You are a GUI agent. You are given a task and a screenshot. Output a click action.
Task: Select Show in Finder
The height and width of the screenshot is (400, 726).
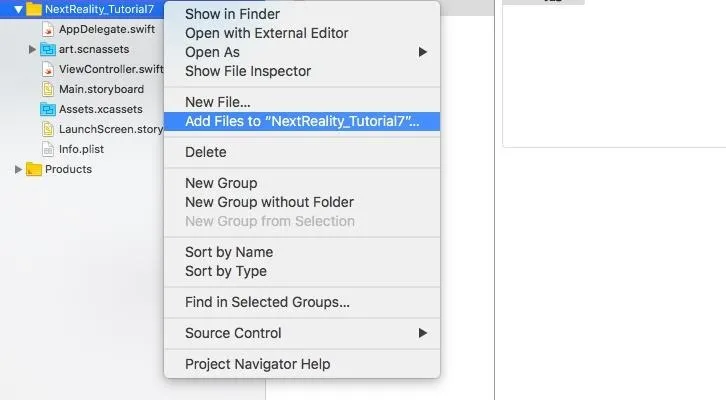coord(232,14)
